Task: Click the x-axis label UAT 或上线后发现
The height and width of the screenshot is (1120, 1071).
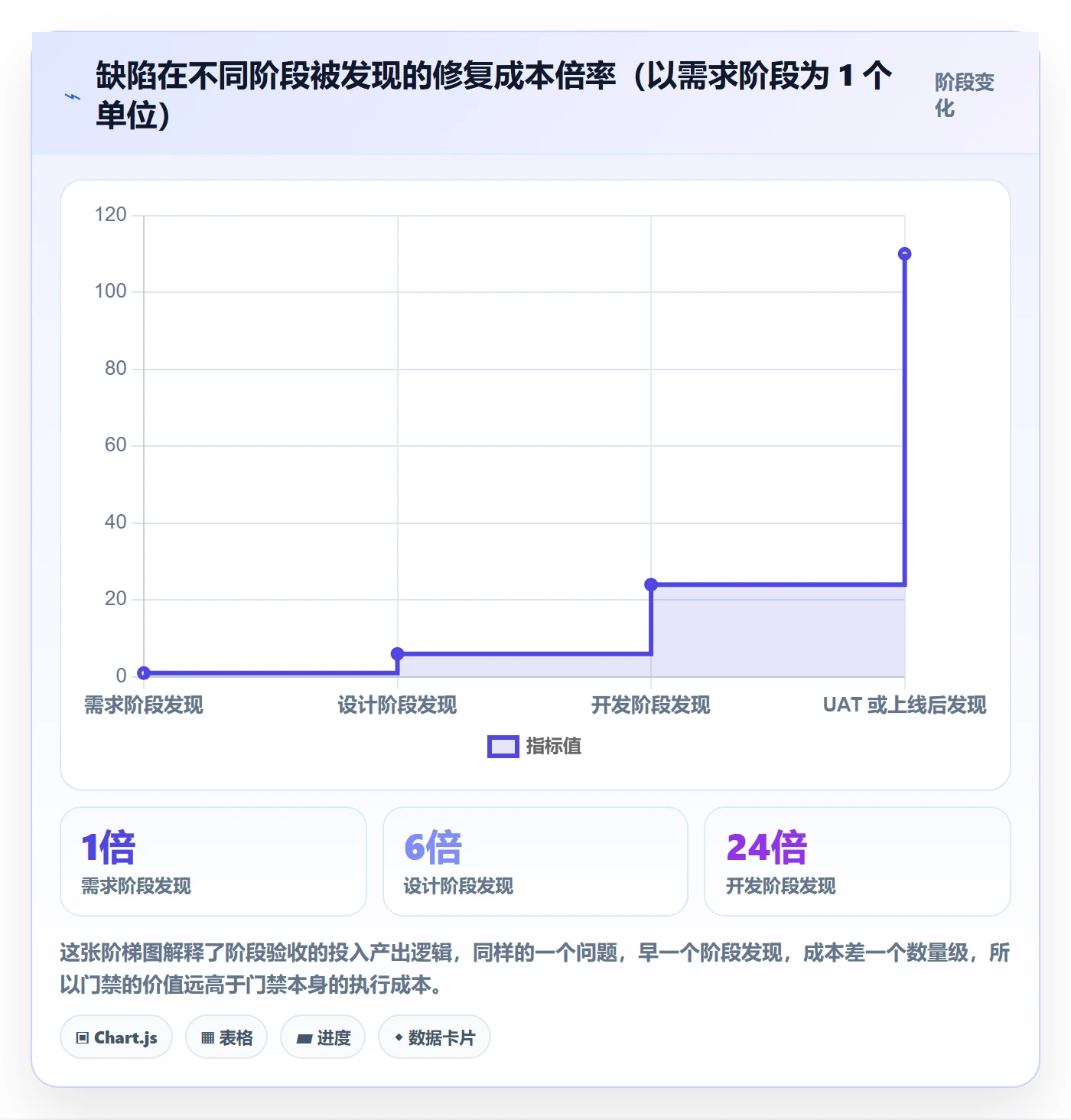Action: [904, 705]
